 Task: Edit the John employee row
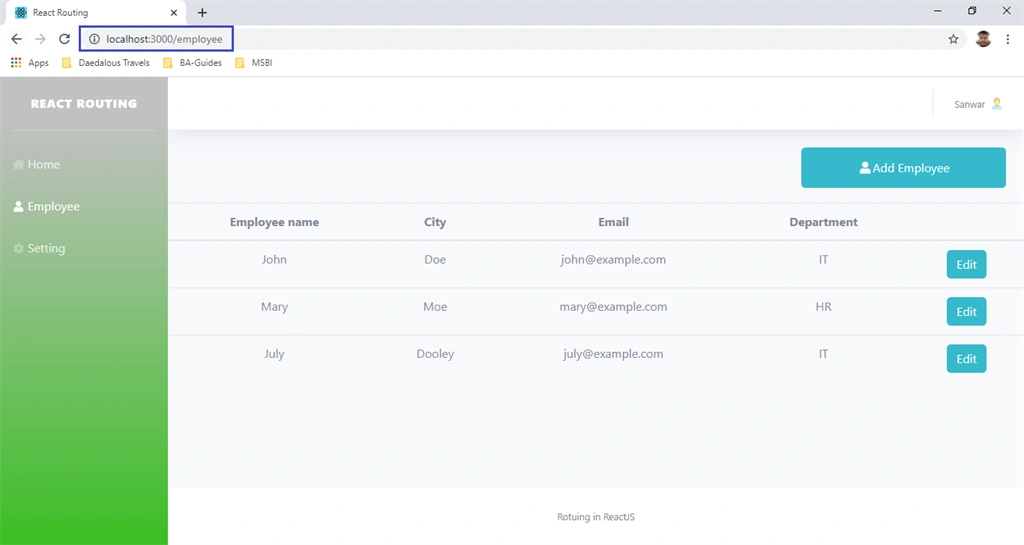pyautogui.click(x=967, y=264)
